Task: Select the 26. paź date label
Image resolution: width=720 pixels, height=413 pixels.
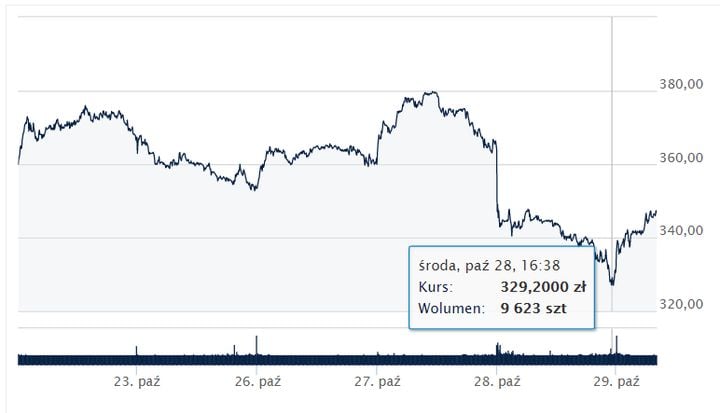Action: pos(257,382)
